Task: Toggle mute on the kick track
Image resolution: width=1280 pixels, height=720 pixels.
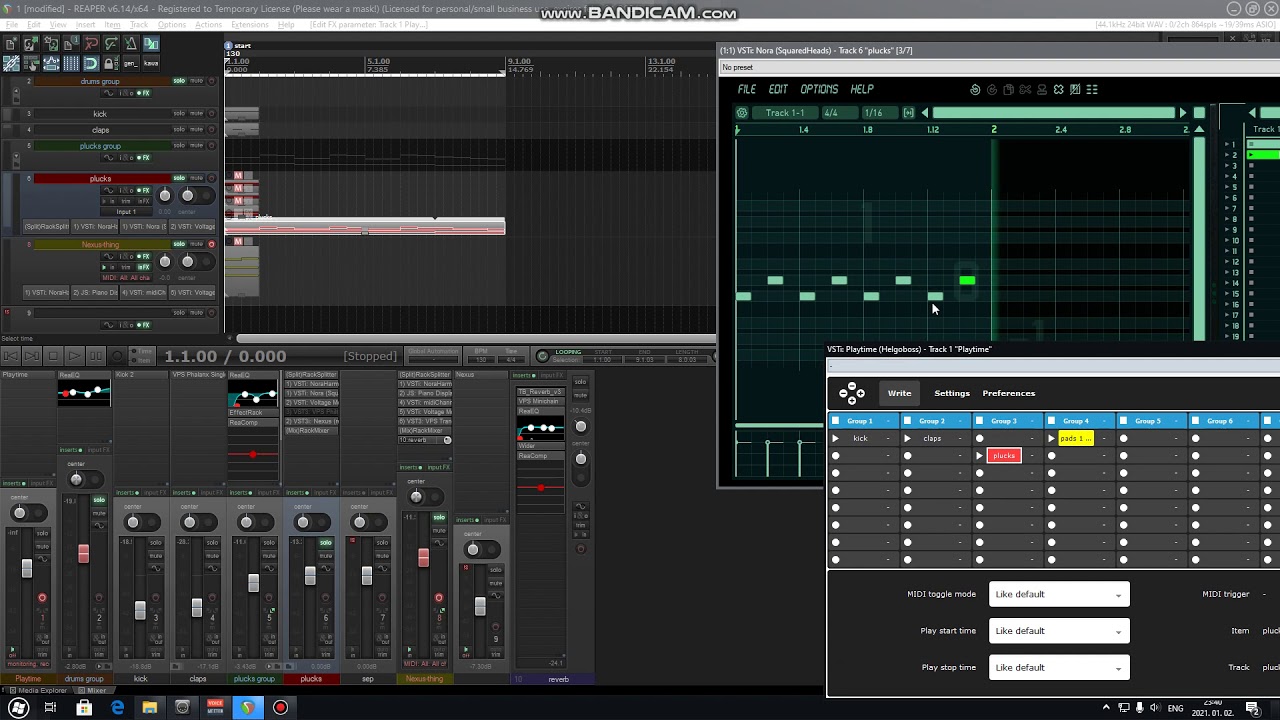Action: tap(196, 114)
